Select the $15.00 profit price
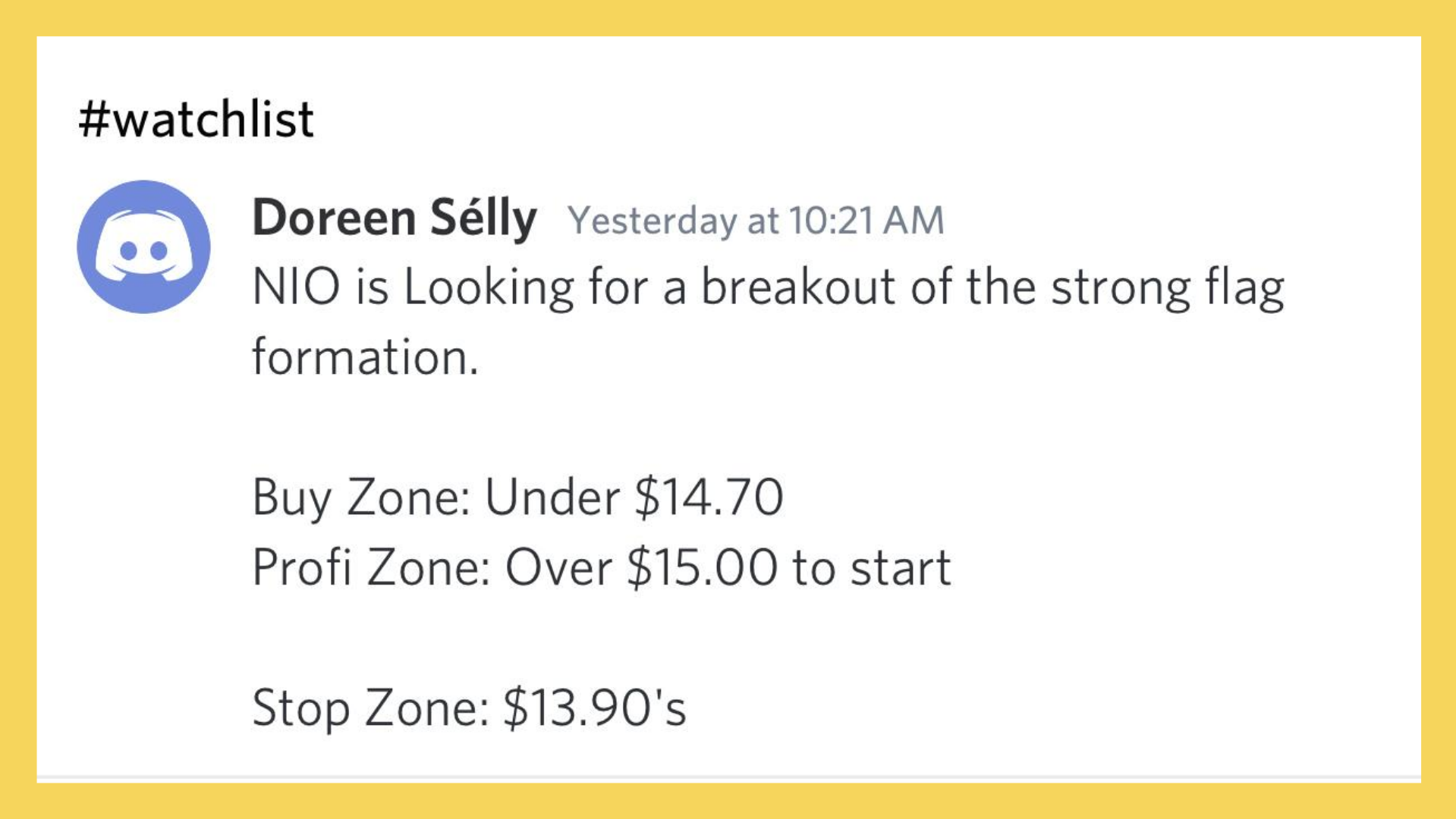 [x=703, y=568]
